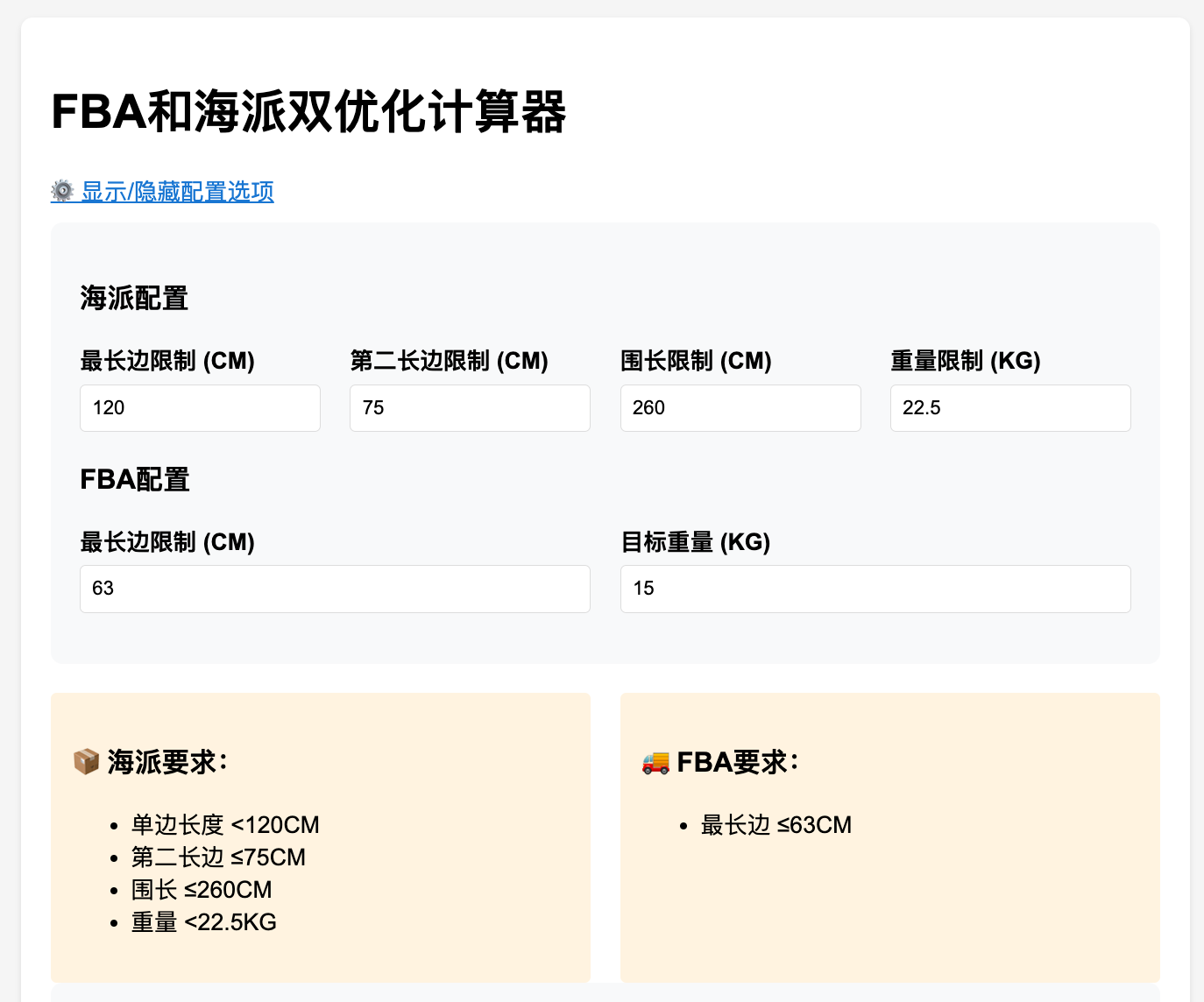The width and height of the screenshot is (1204, 1002).
Task: Click the gear icon beside the config toggle link
Action: (62, 191)
